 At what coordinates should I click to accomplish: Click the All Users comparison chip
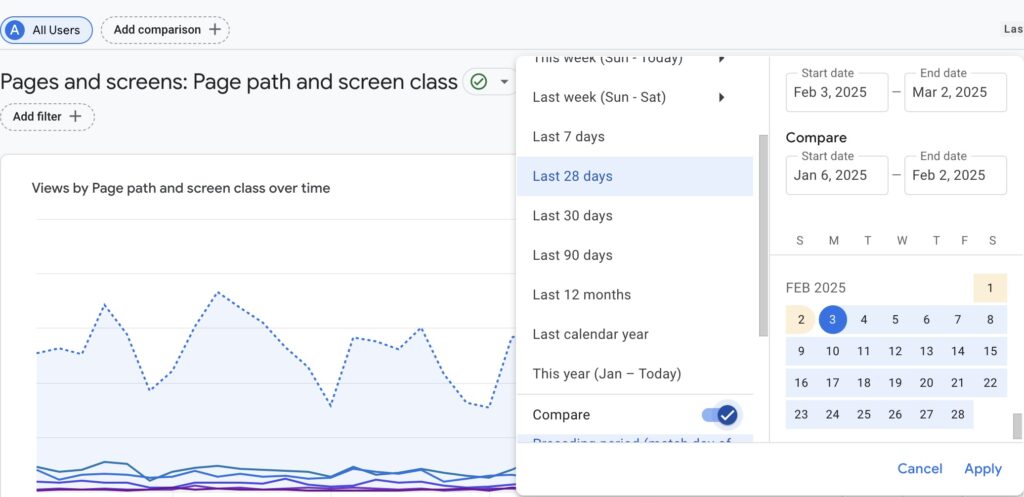tap(46, 30)
